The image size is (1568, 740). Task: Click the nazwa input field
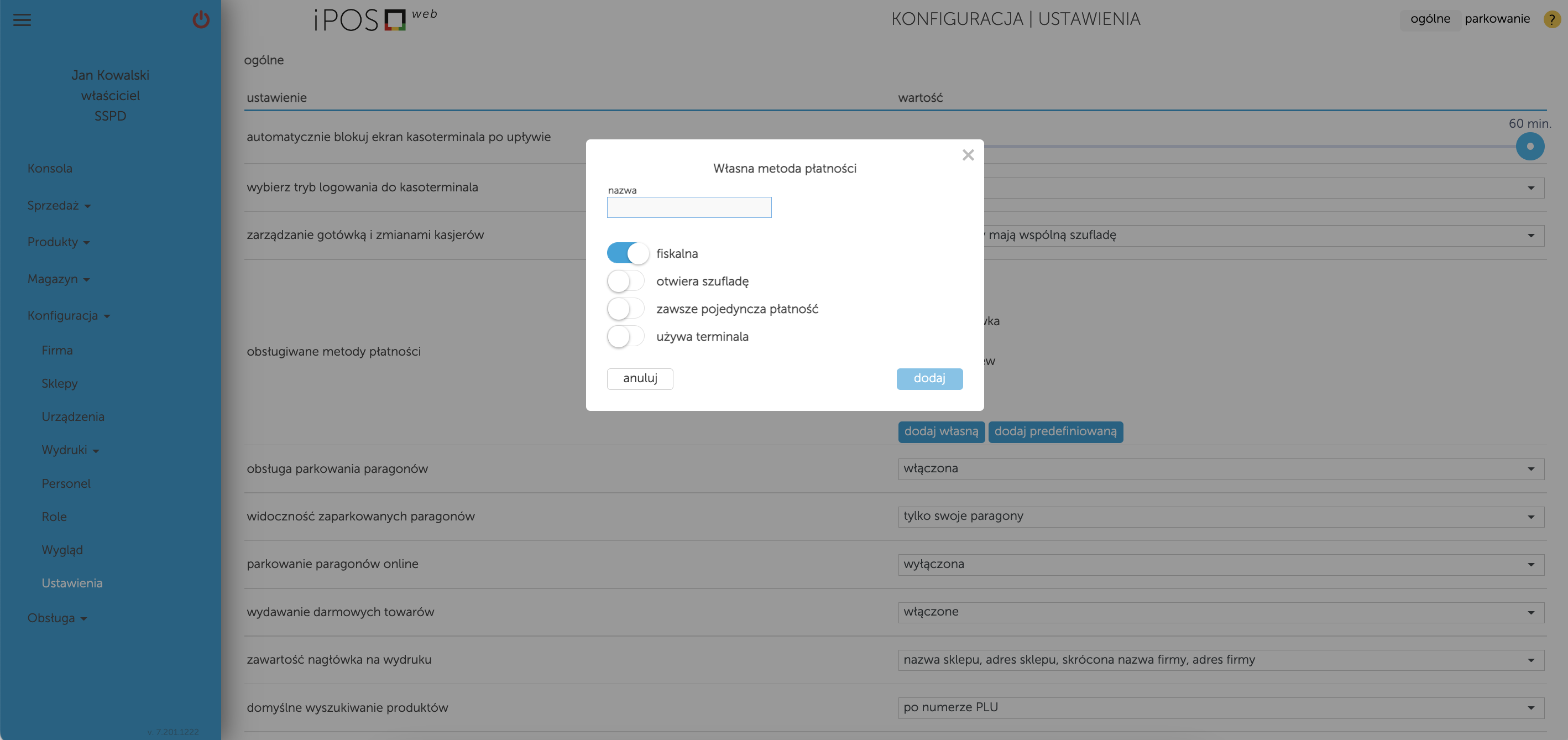point(688,207)
